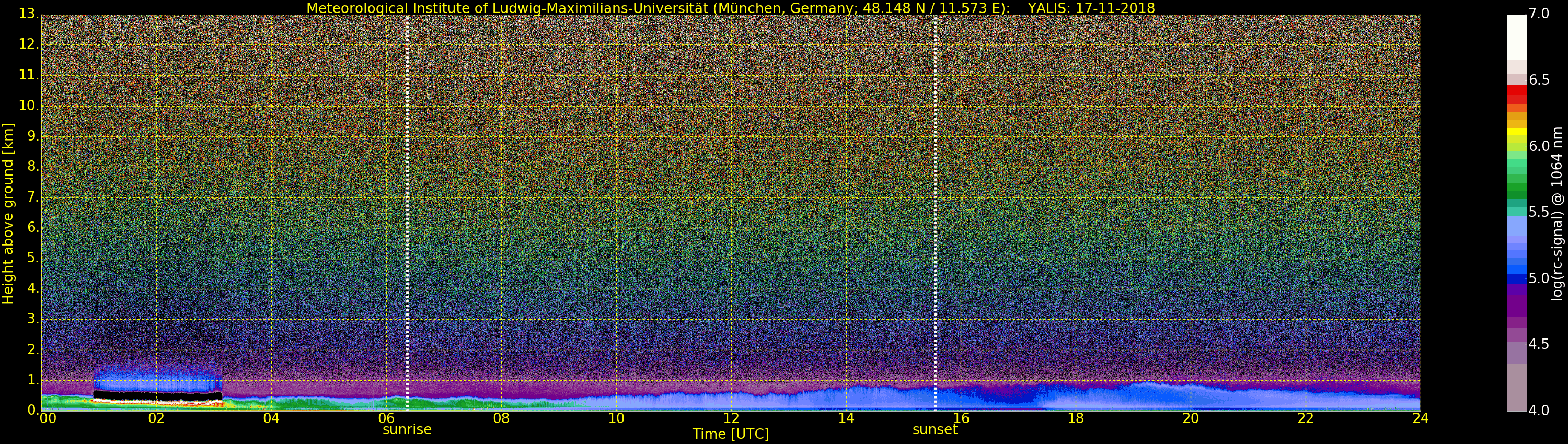This screenshot has width=1568, height=444.
Task: Pick the yellow segment of the colorbar near 6.1
Action: [1516, 132]
